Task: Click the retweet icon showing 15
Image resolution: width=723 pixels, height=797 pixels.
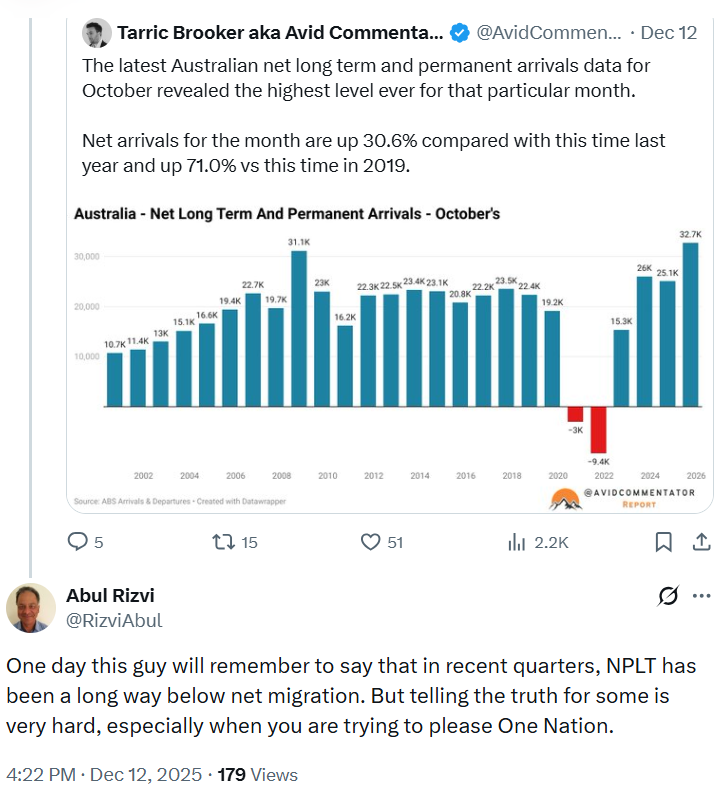Action: (225, 541)
